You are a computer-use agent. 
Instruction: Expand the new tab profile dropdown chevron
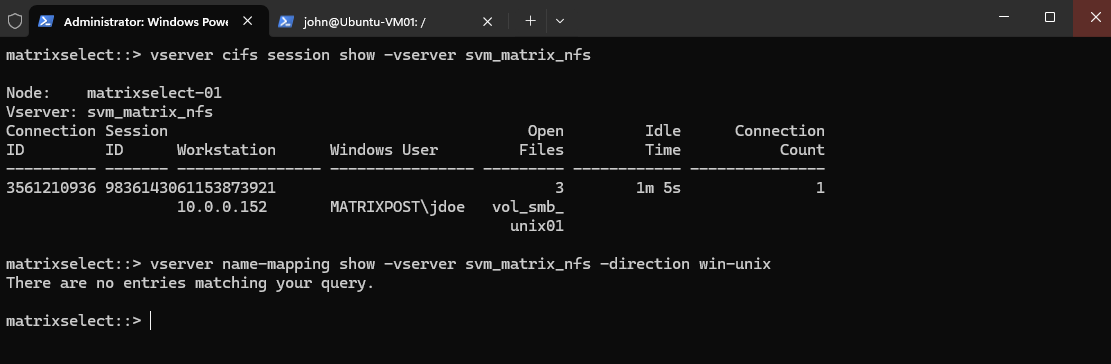tap(560, 21)
